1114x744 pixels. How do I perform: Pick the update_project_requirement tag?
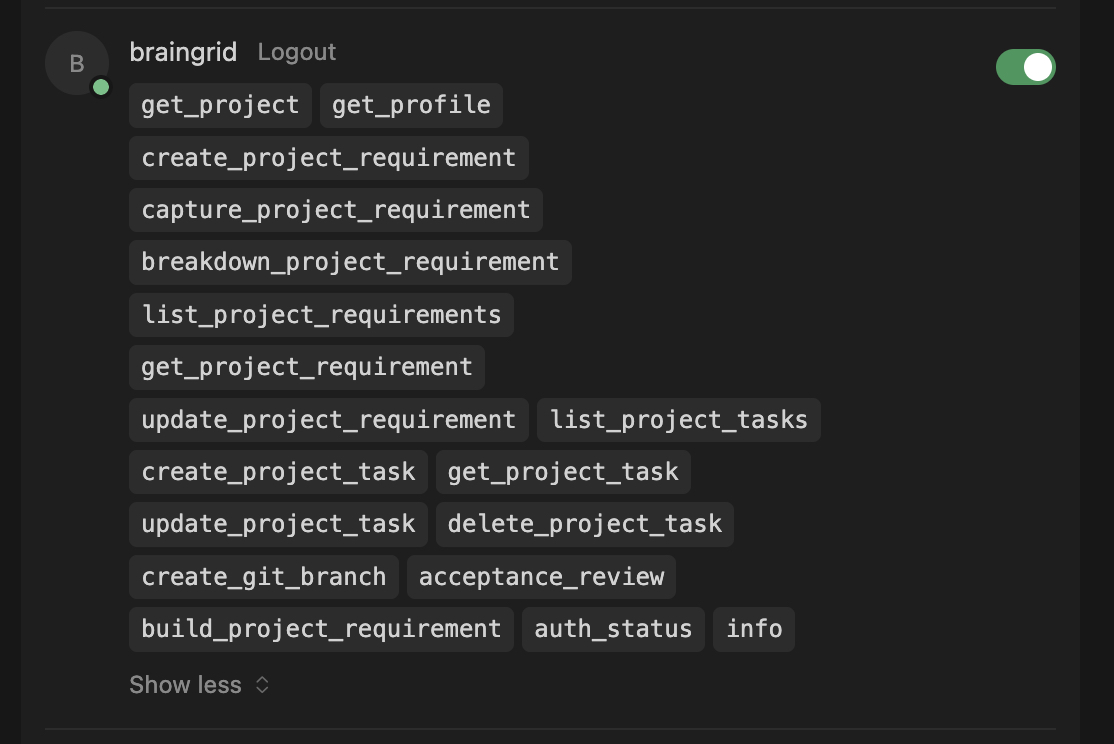[328, 420]
